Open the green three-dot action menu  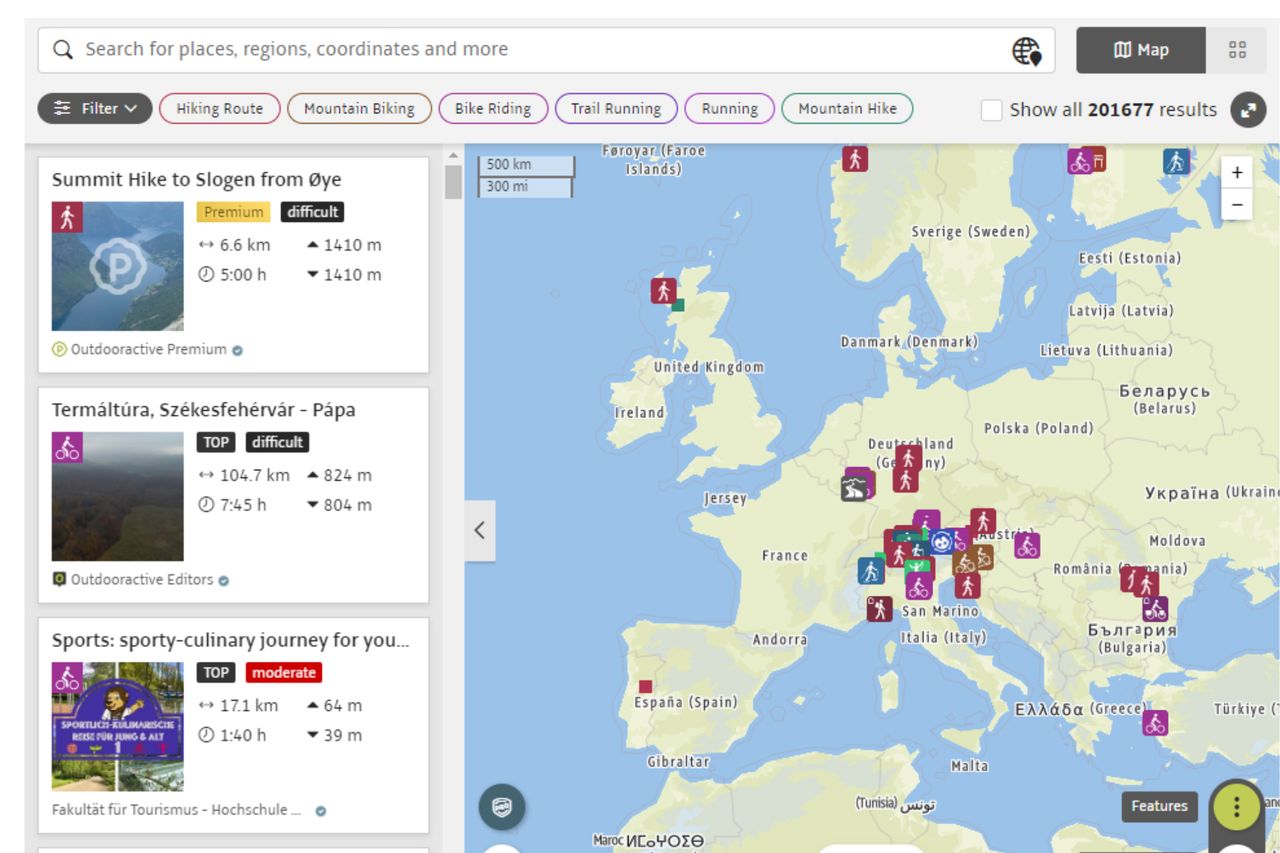tap(1235, 806)
